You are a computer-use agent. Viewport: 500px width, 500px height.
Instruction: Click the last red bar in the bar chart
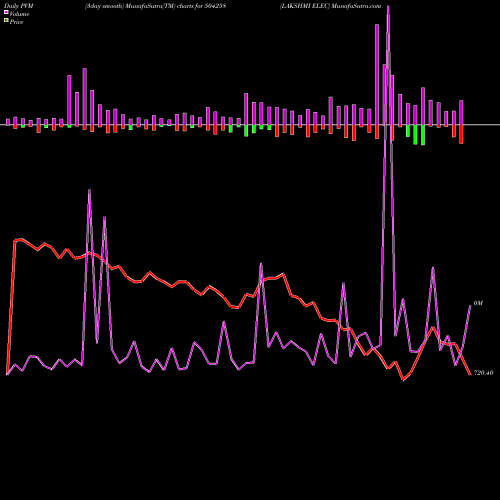coord(461,134)
